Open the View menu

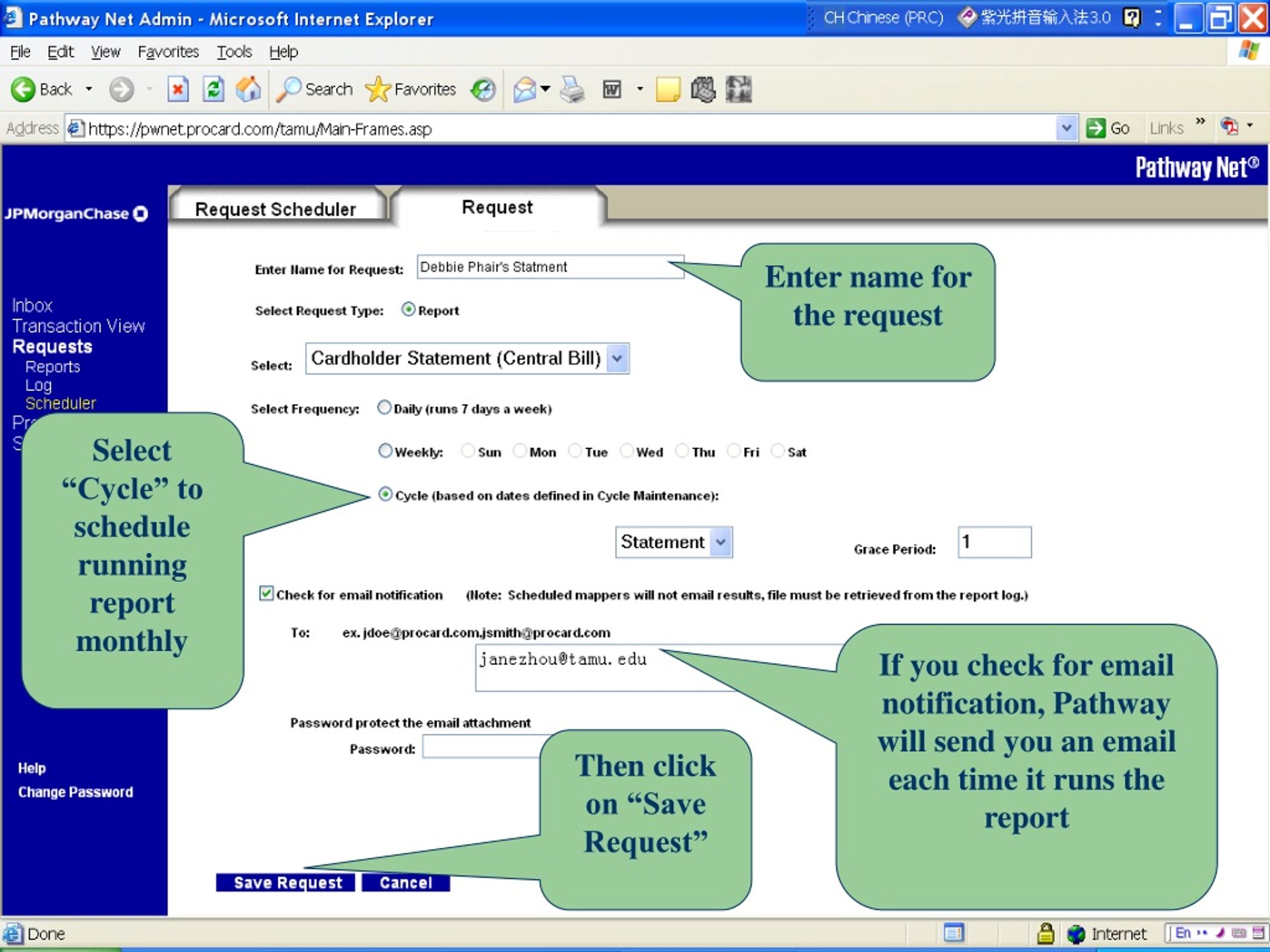106,52
